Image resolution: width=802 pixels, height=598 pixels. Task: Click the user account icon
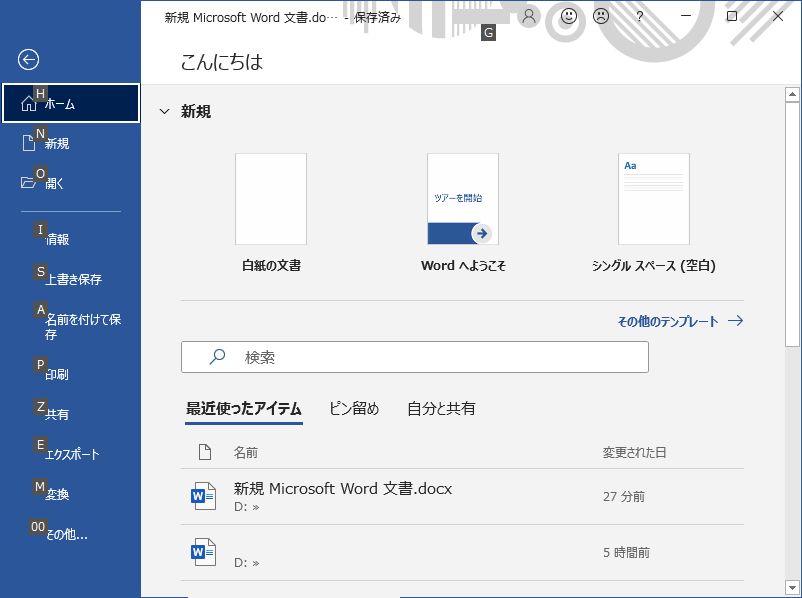click(529, 16)
